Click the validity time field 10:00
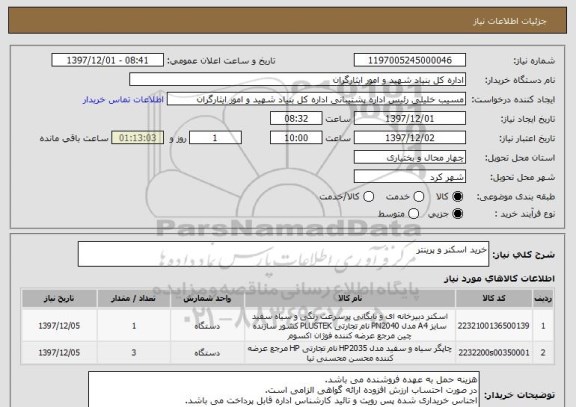Viewport: 576px width, 407px height. (296, 138)
